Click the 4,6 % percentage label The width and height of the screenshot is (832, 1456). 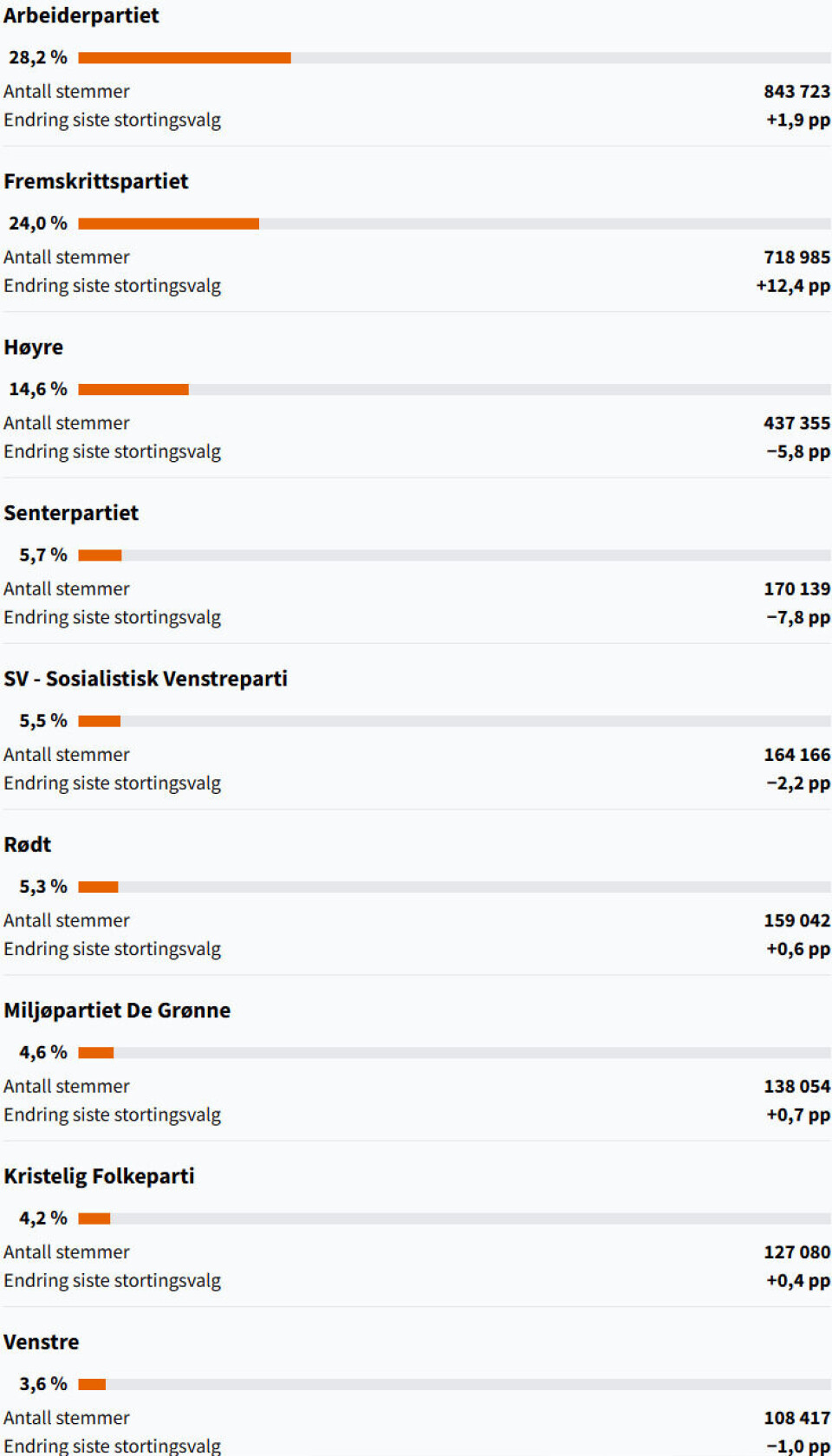43,1053
